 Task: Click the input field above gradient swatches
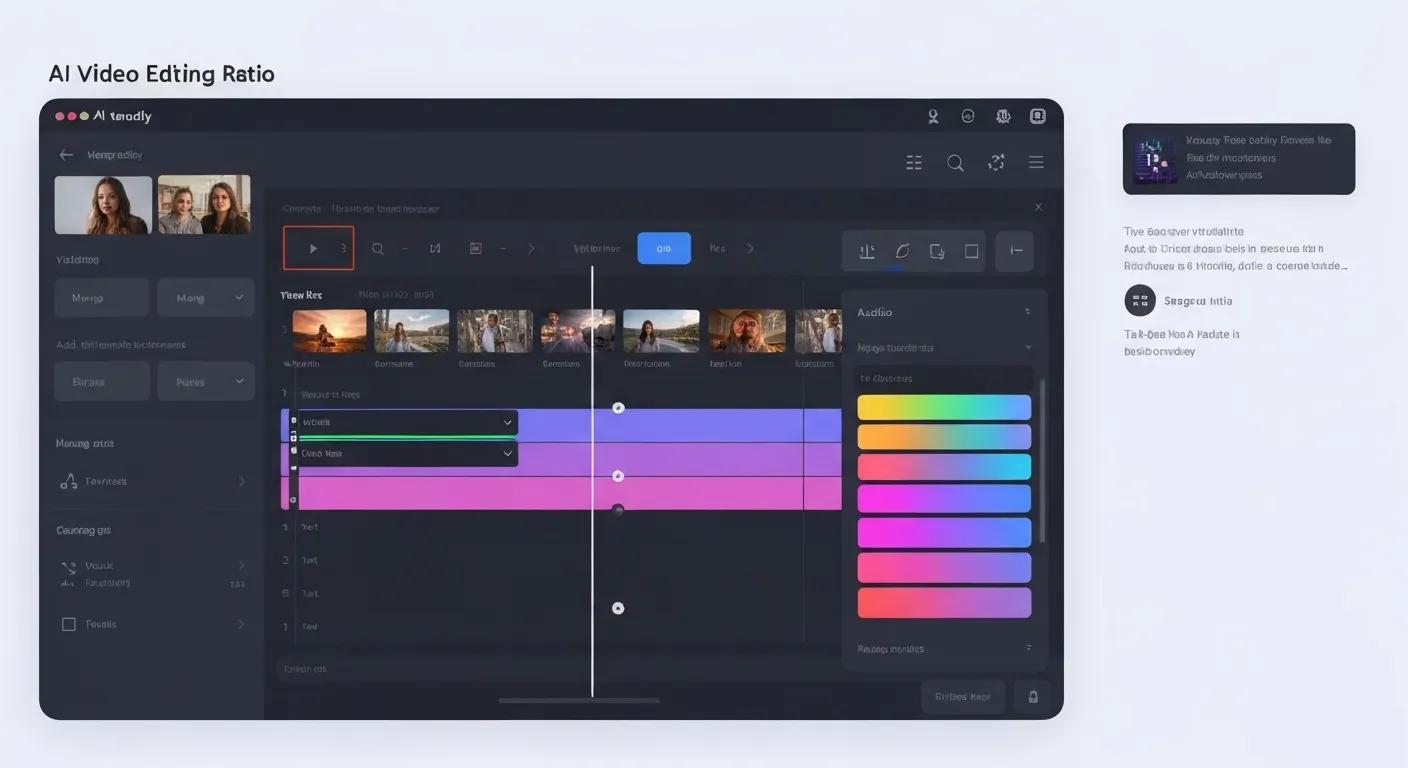click(x=944, y=378)
